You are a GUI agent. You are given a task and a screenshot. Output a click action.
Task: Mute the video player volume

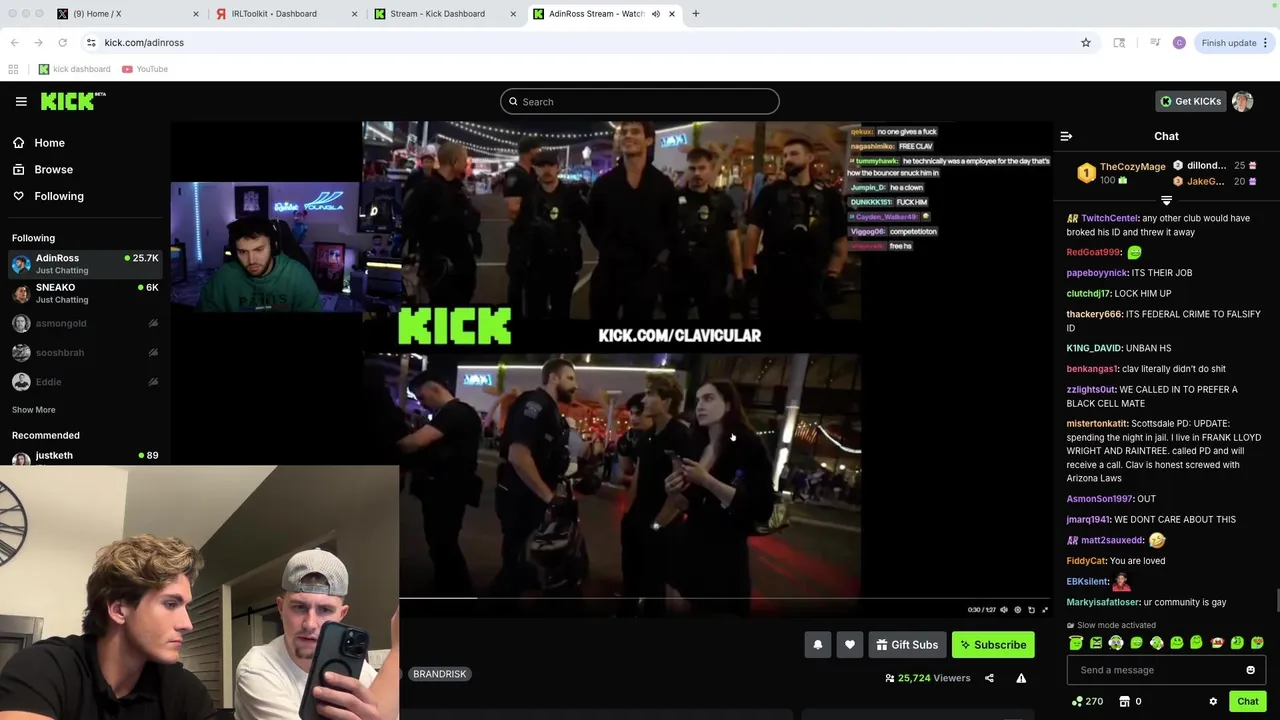[x=1004, y=610]
